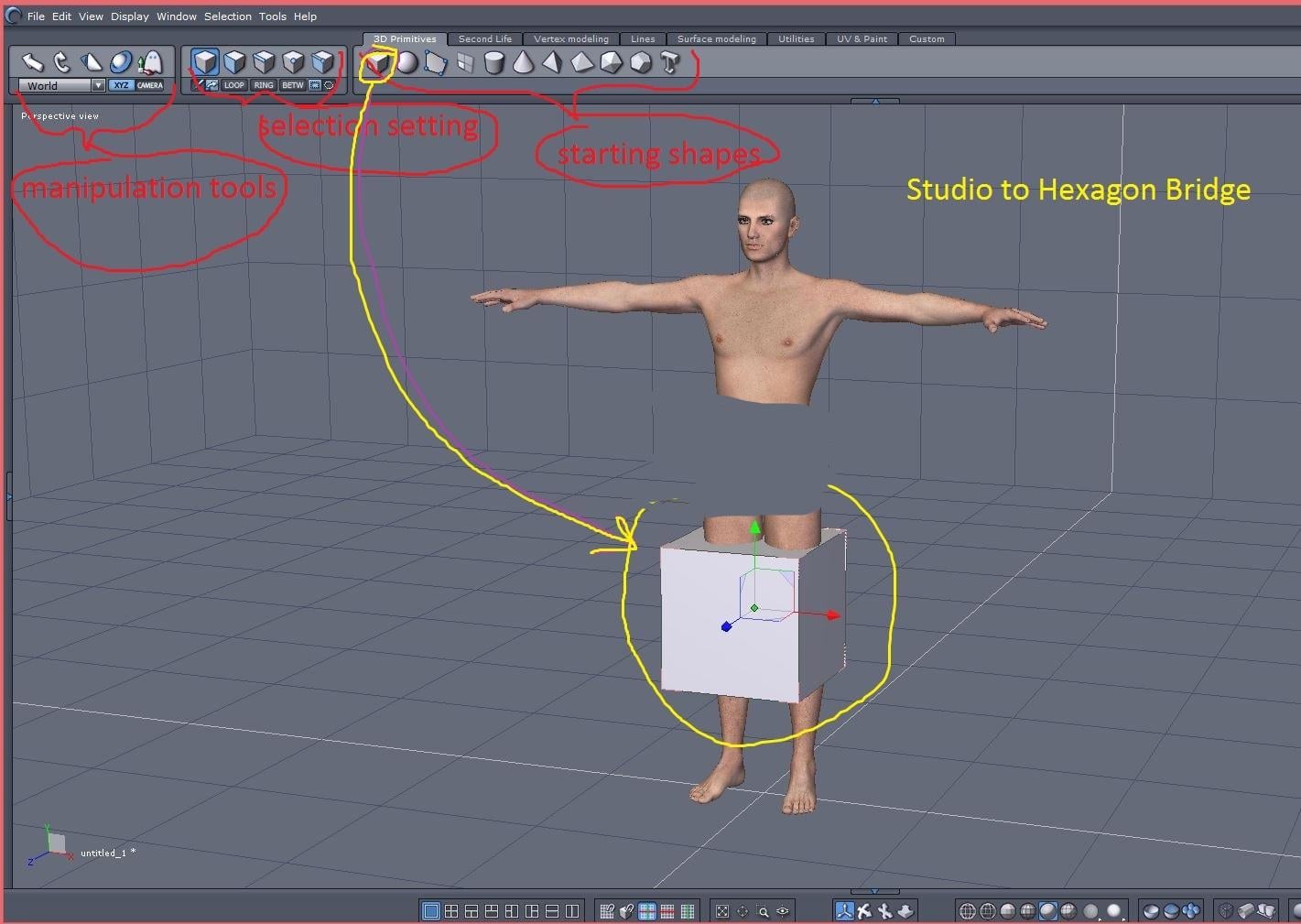Viewport: 1301px width, 924px height.
Task: Create a Facet primitive
Action: click(x=436, y=62)
